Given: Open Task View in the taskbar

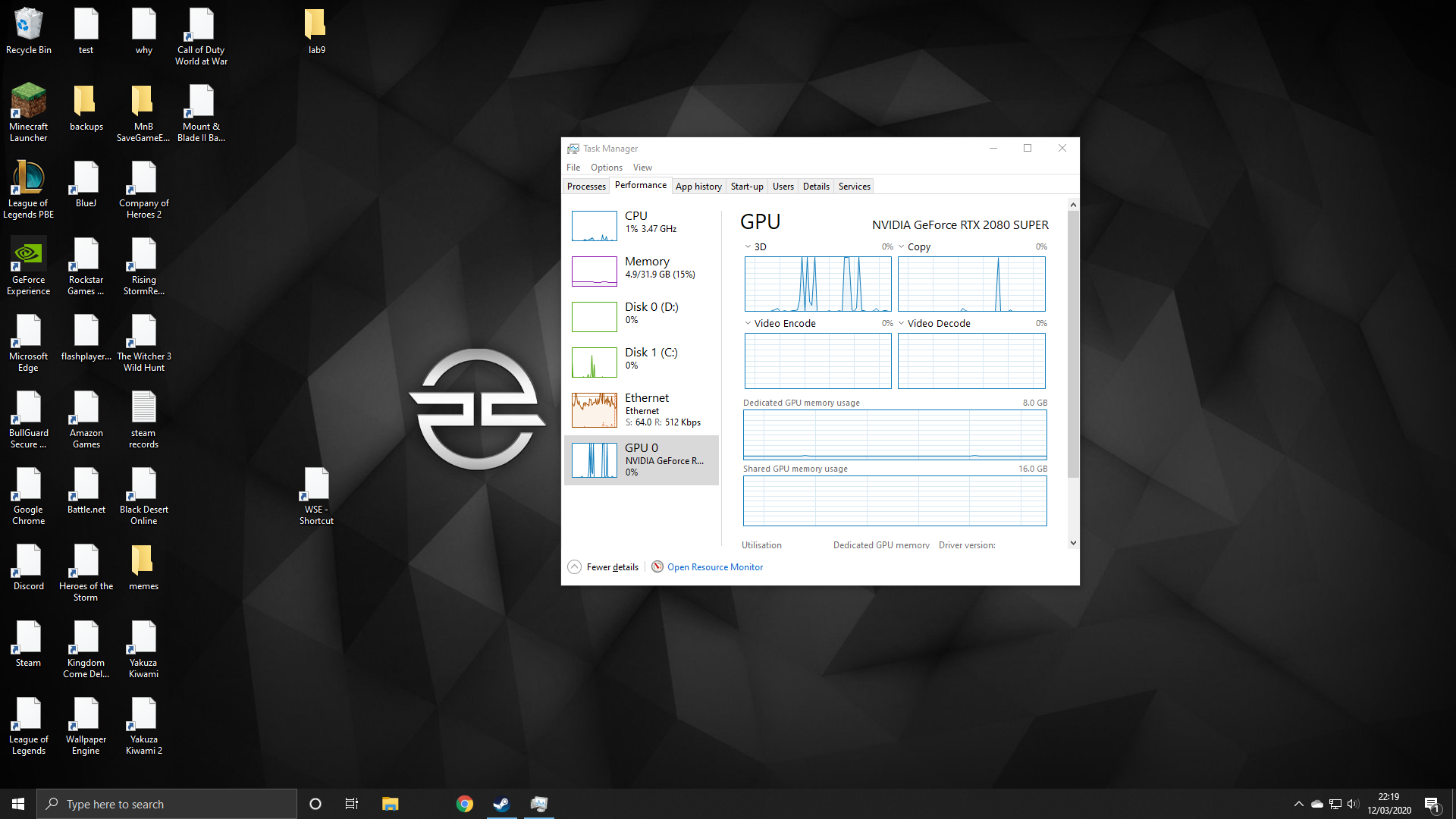Looking at the screenshot, I should 352,804.
